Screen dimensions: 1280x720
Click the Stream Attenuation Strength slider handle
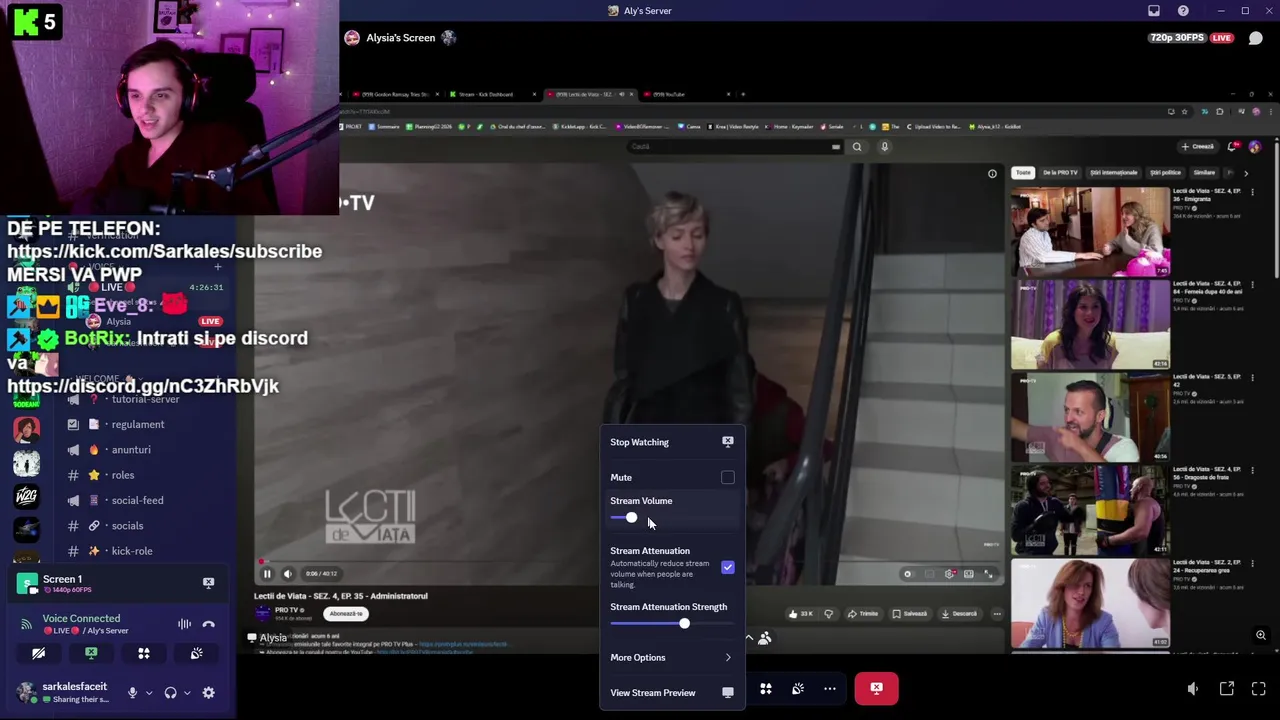pos(684,624)
